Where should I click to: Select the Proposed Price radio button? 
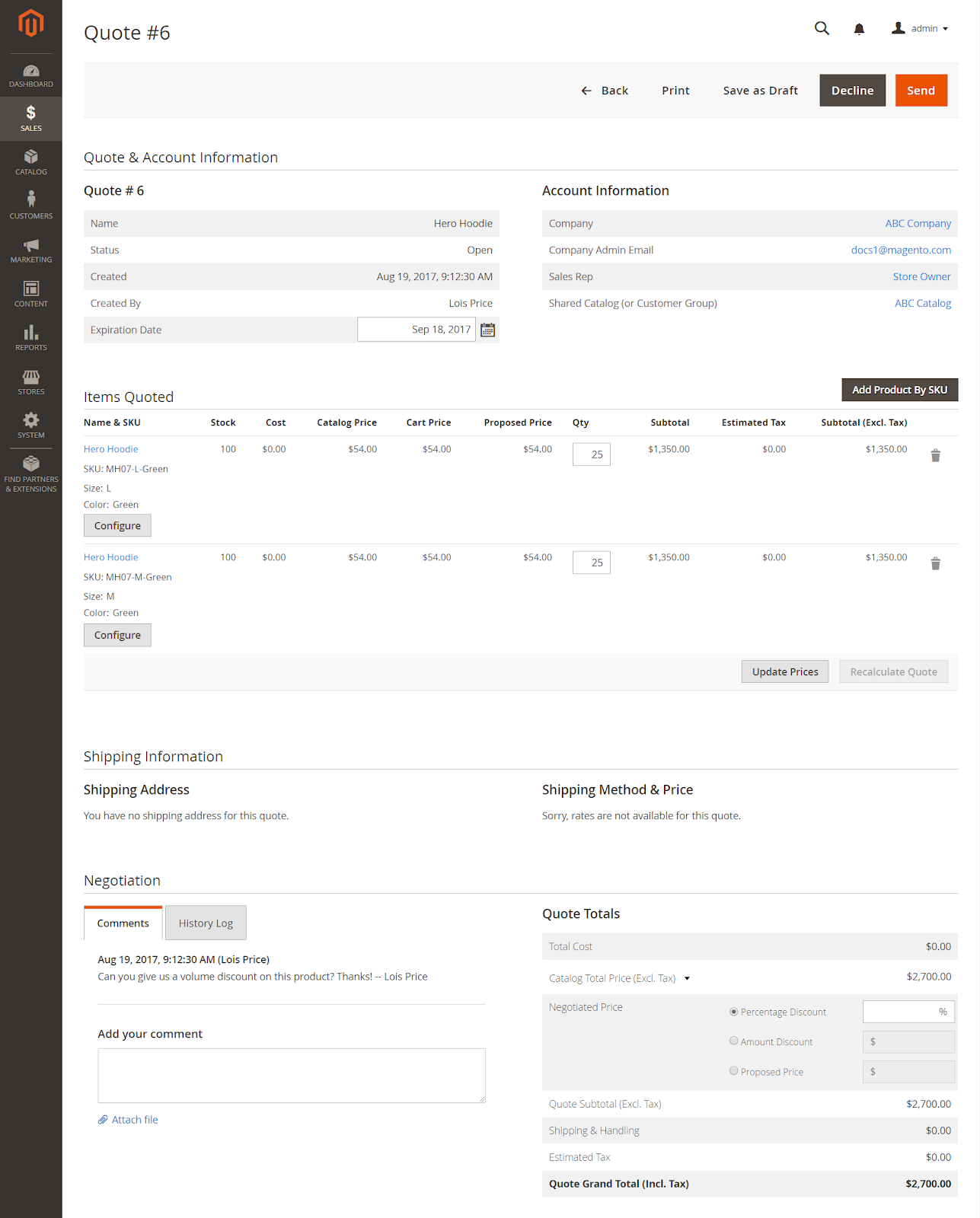pos(734,1070)
